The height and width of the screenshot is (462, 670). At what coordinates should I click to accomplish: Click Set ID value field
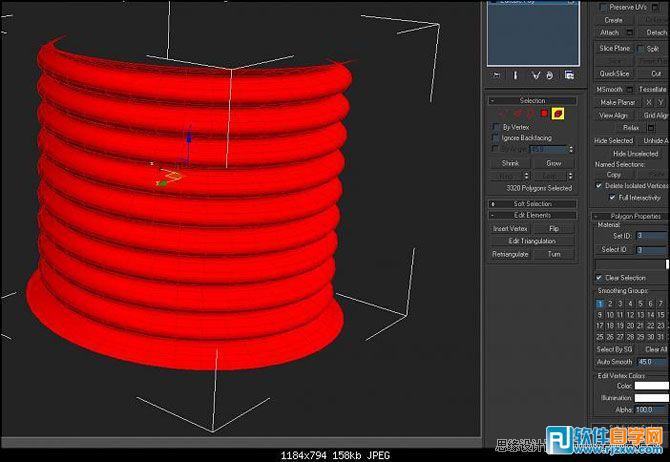[652, 235]
